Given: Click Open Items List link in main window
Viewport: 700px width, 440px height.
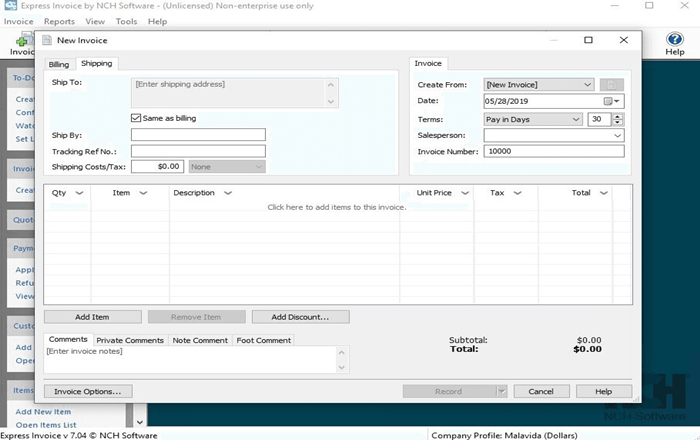Looking at the screenshot, I should click(46, 425).
